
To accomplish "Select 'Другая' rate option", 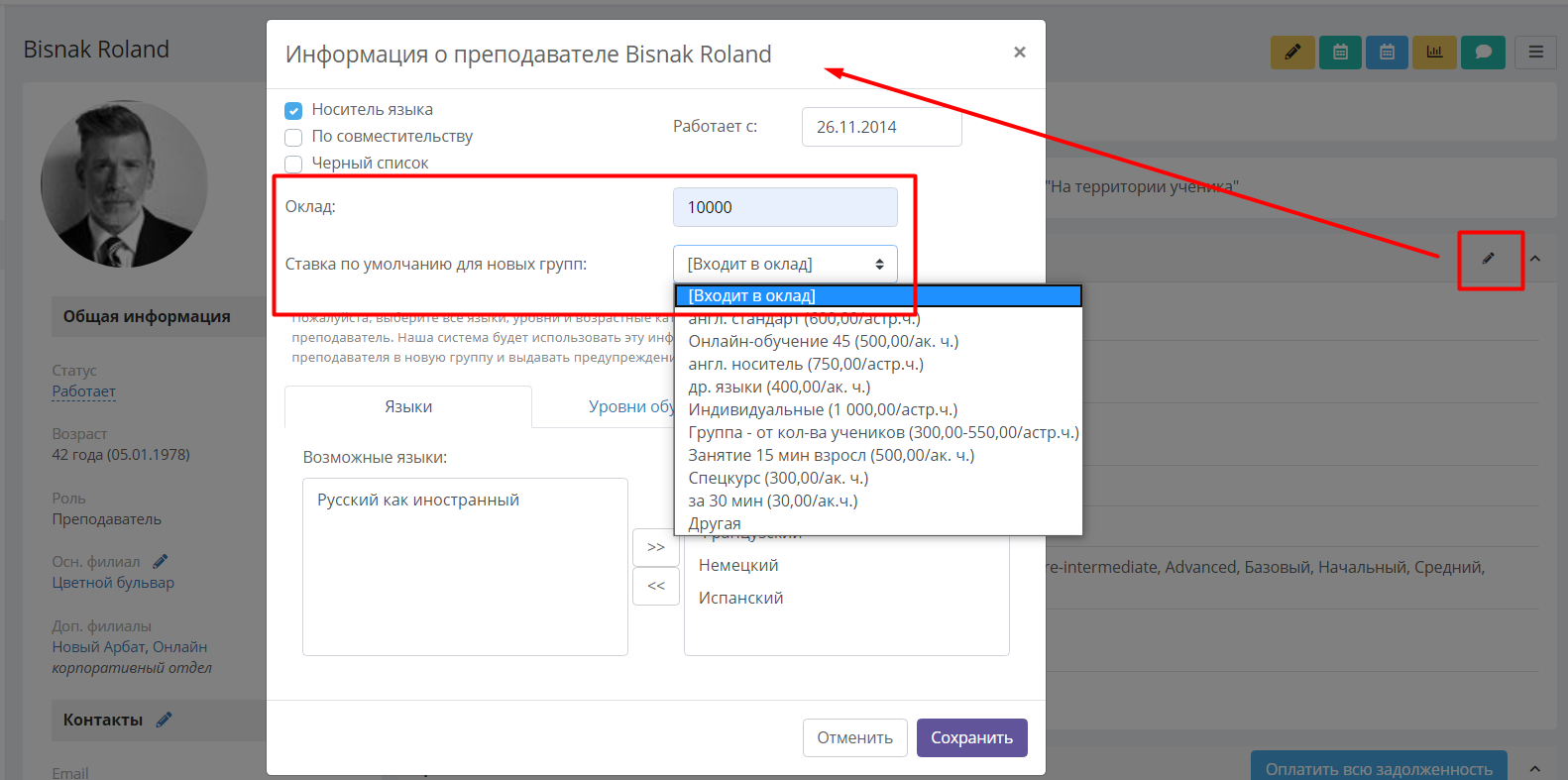I will (878, 523).
